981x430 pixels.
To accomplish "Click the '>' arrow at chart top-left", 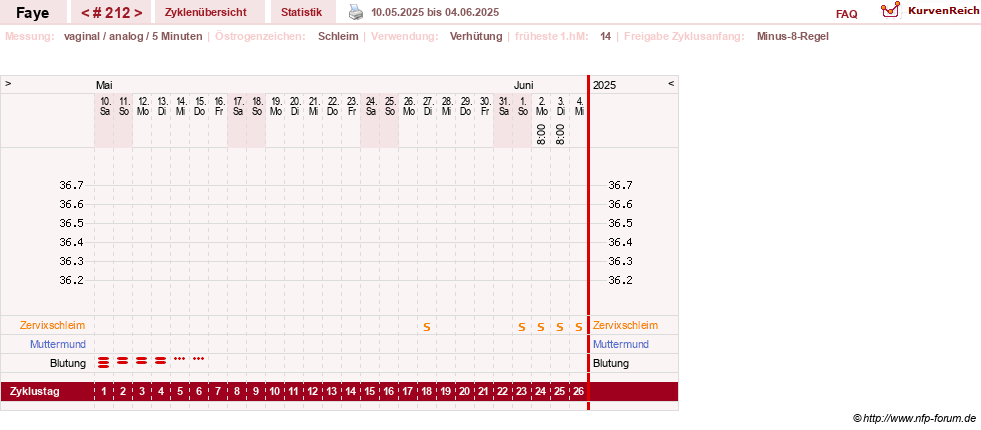I will click(8, 83).
